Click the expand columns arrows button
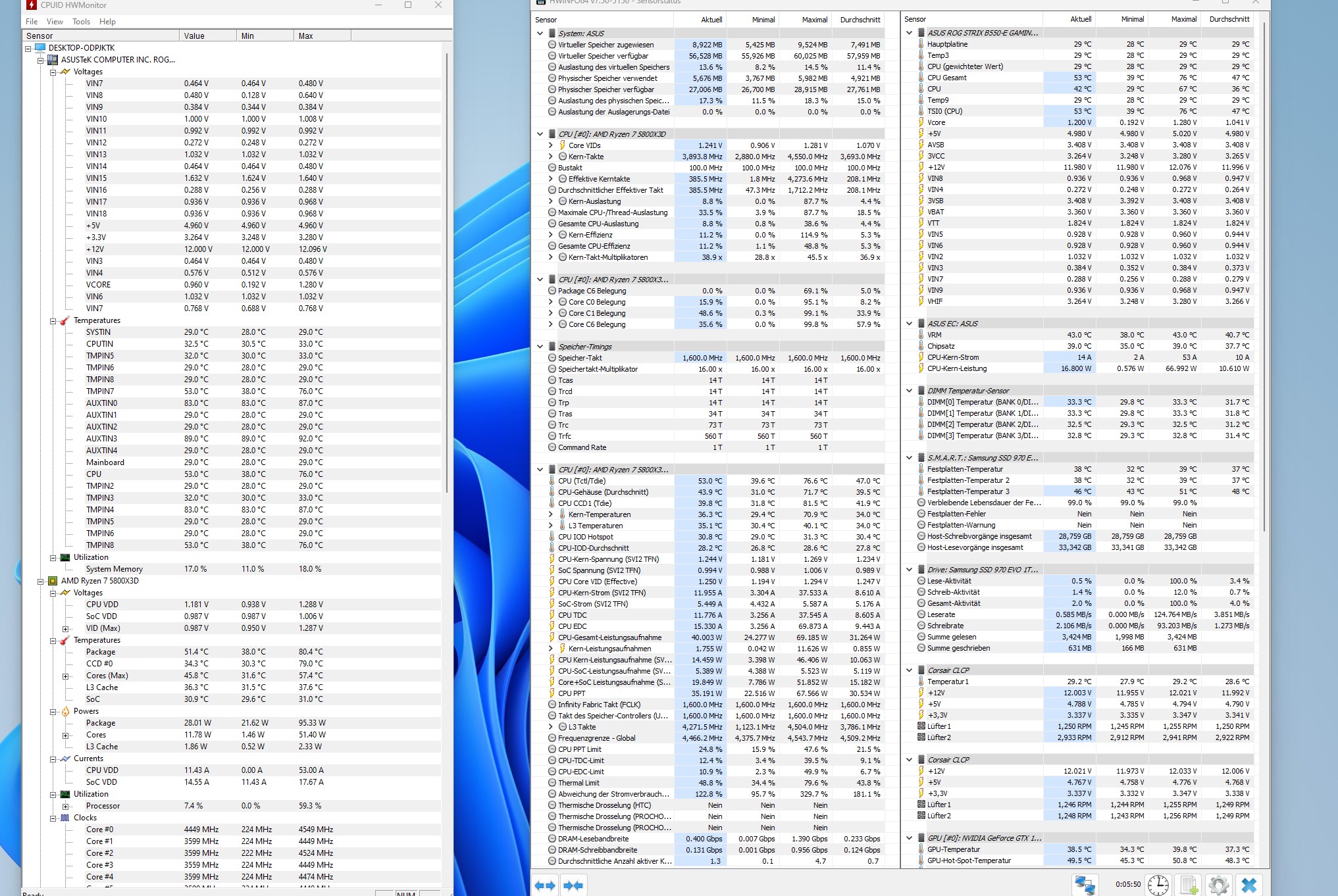Screen dimensions: 1338x896 coord(545,885)
